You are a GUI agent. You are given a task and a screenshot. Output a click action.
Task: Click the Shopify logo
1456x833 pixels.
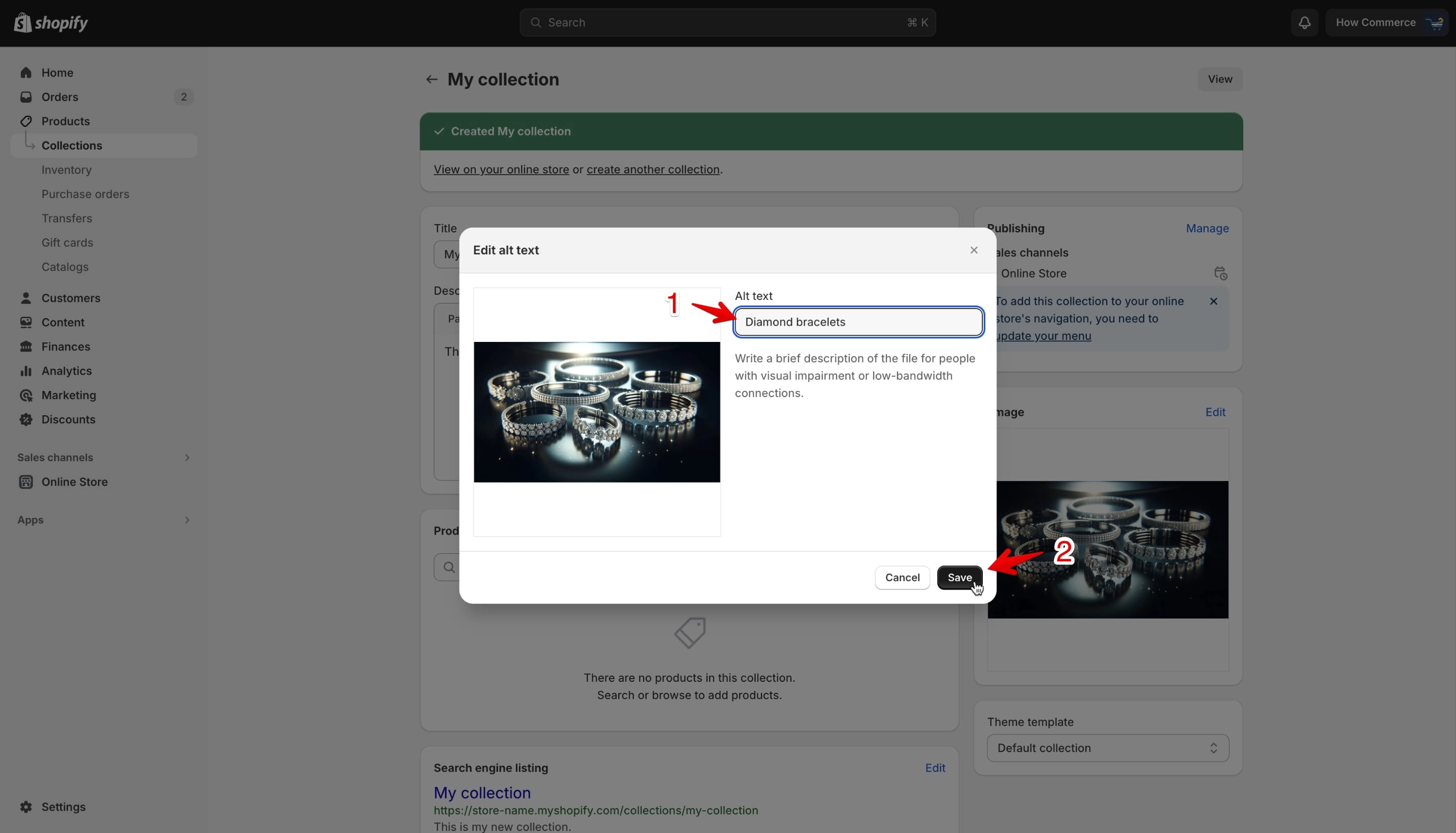[x=51, y=23]
